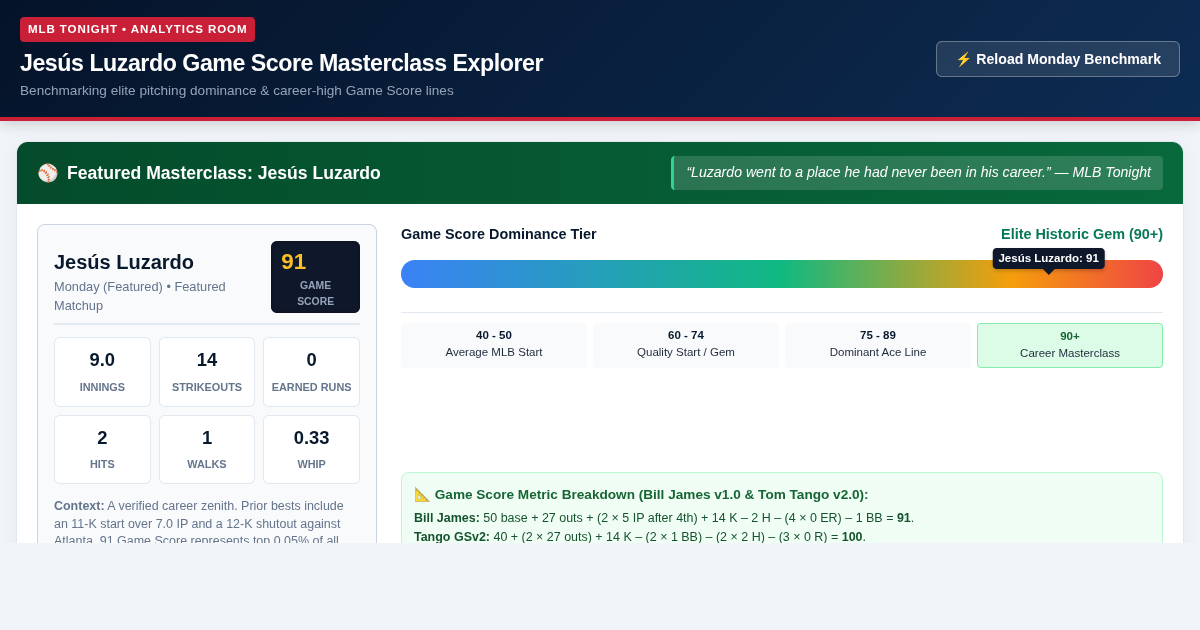Click the Bill James formula line
1200x630 pixels.
(664, 518)
